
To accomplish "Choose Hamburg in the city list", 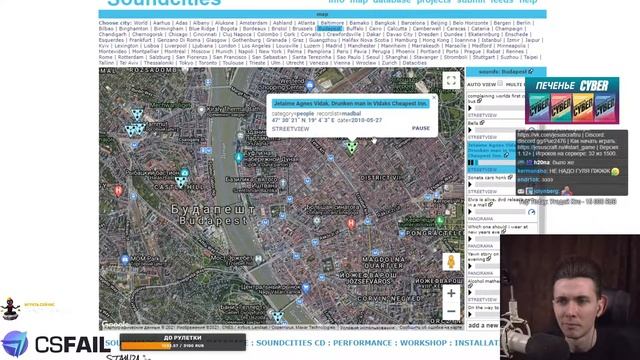I will (x=406, y=40).
